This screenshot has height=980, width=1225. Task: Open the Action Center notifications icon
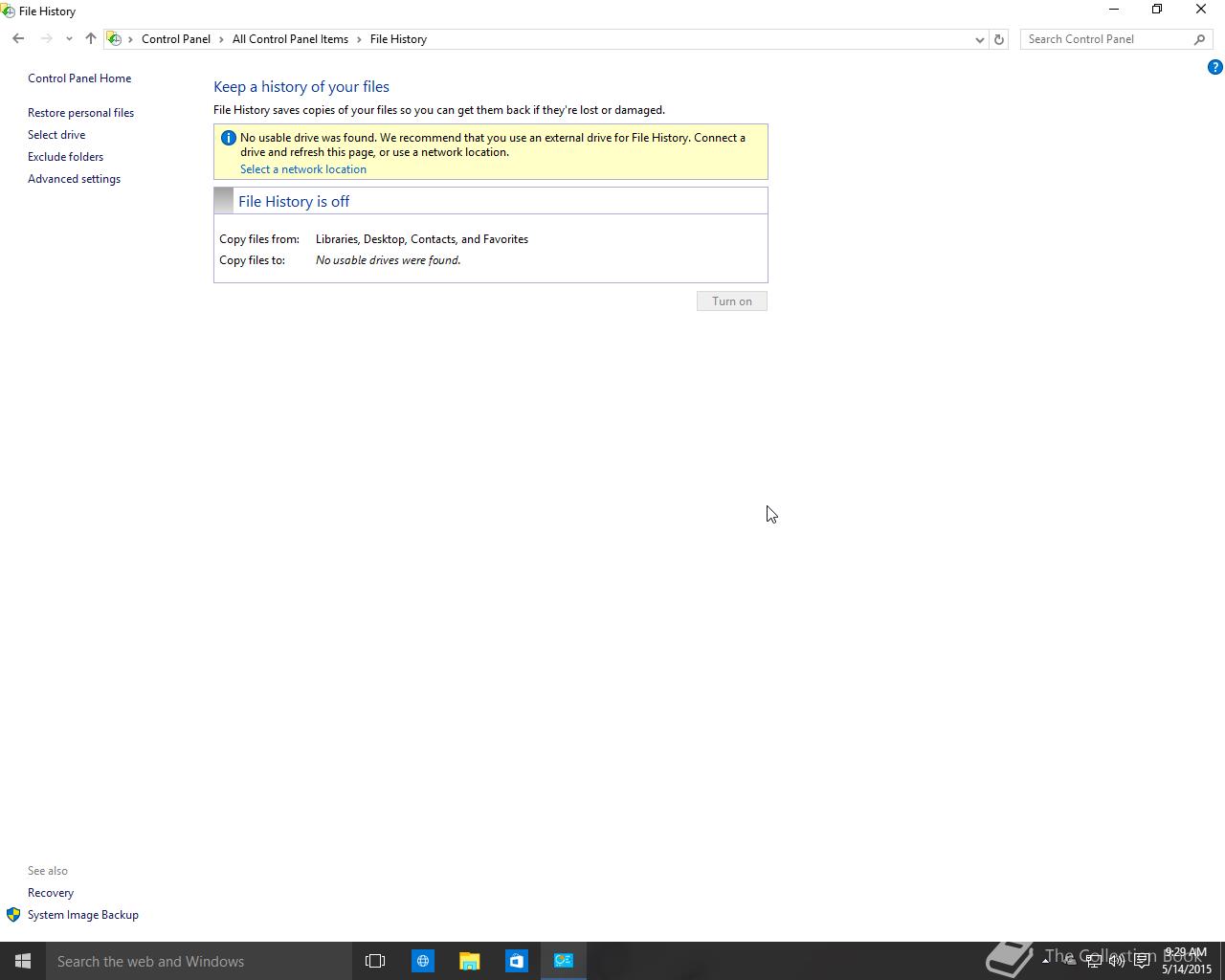tap(1142, 961)
